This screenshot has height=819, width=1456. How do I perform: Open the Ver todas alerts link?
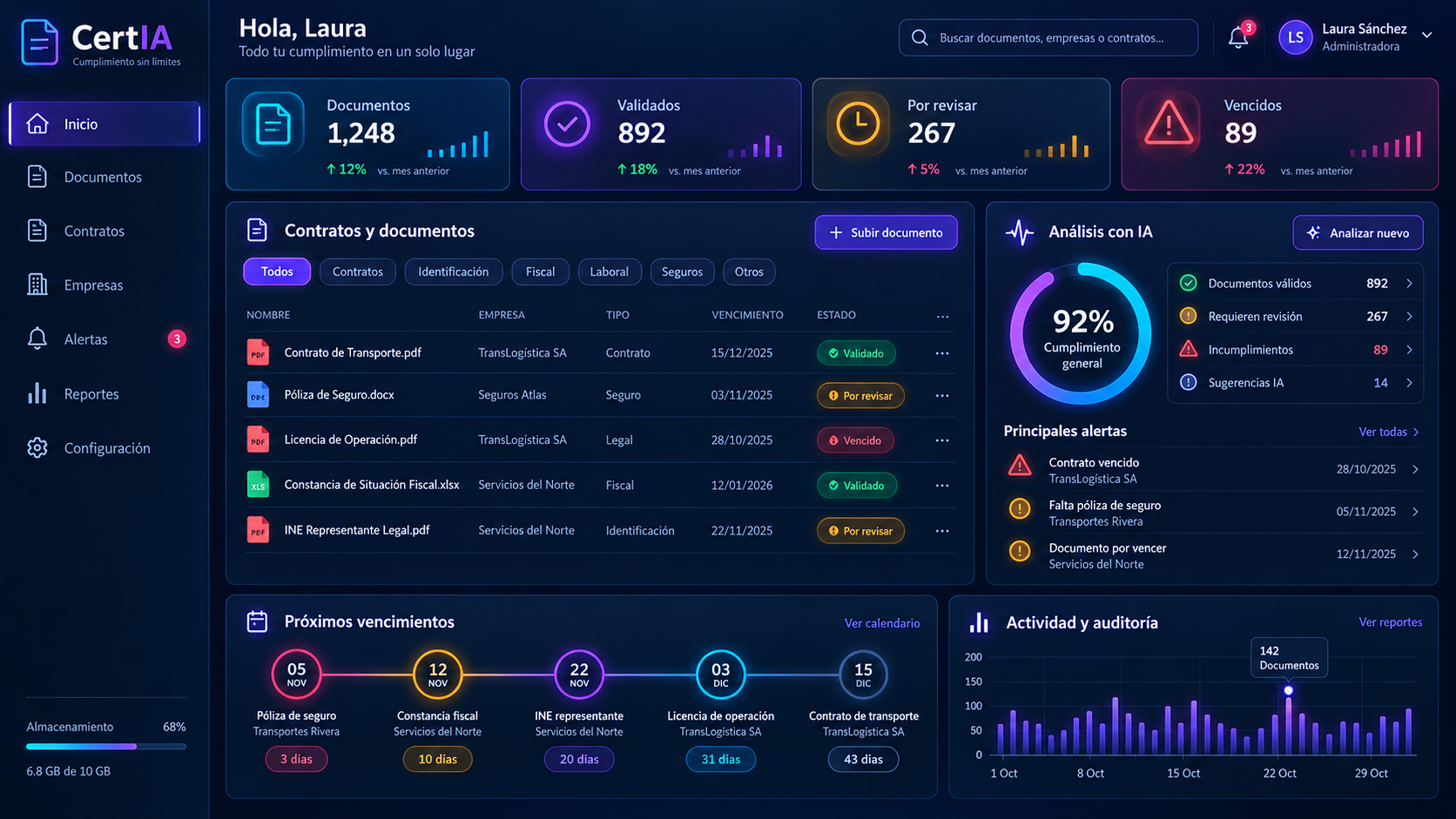1389,432
